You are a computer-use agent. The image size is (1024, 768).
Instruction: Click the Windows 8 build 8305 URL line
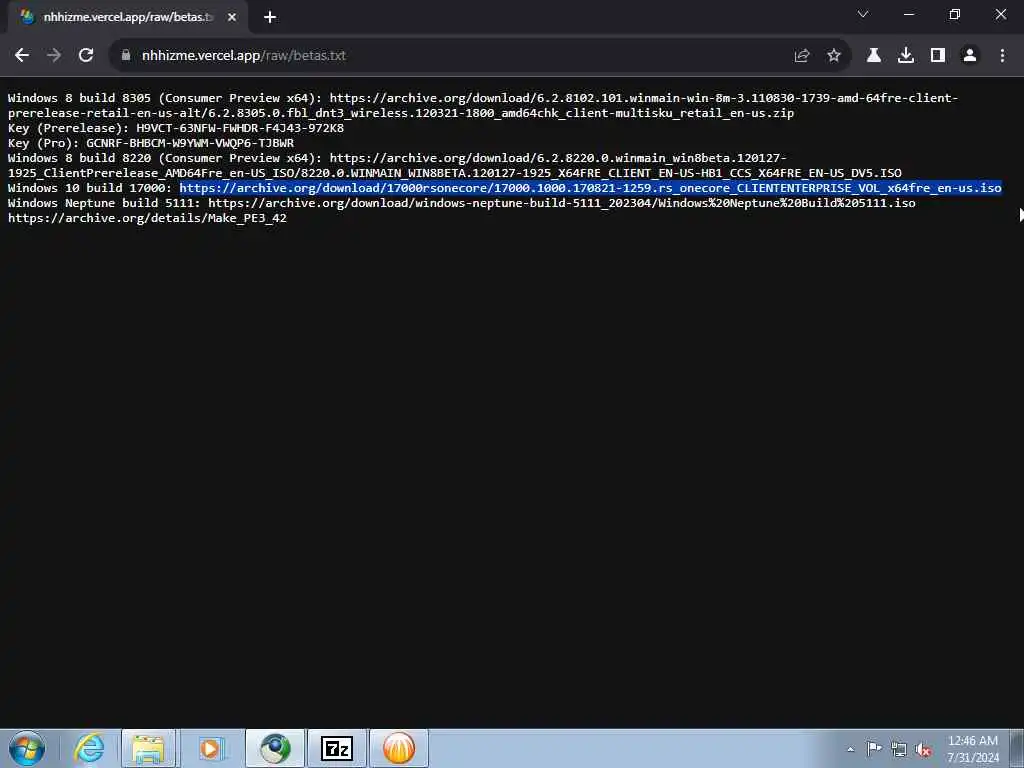click(x=483, y=105)
